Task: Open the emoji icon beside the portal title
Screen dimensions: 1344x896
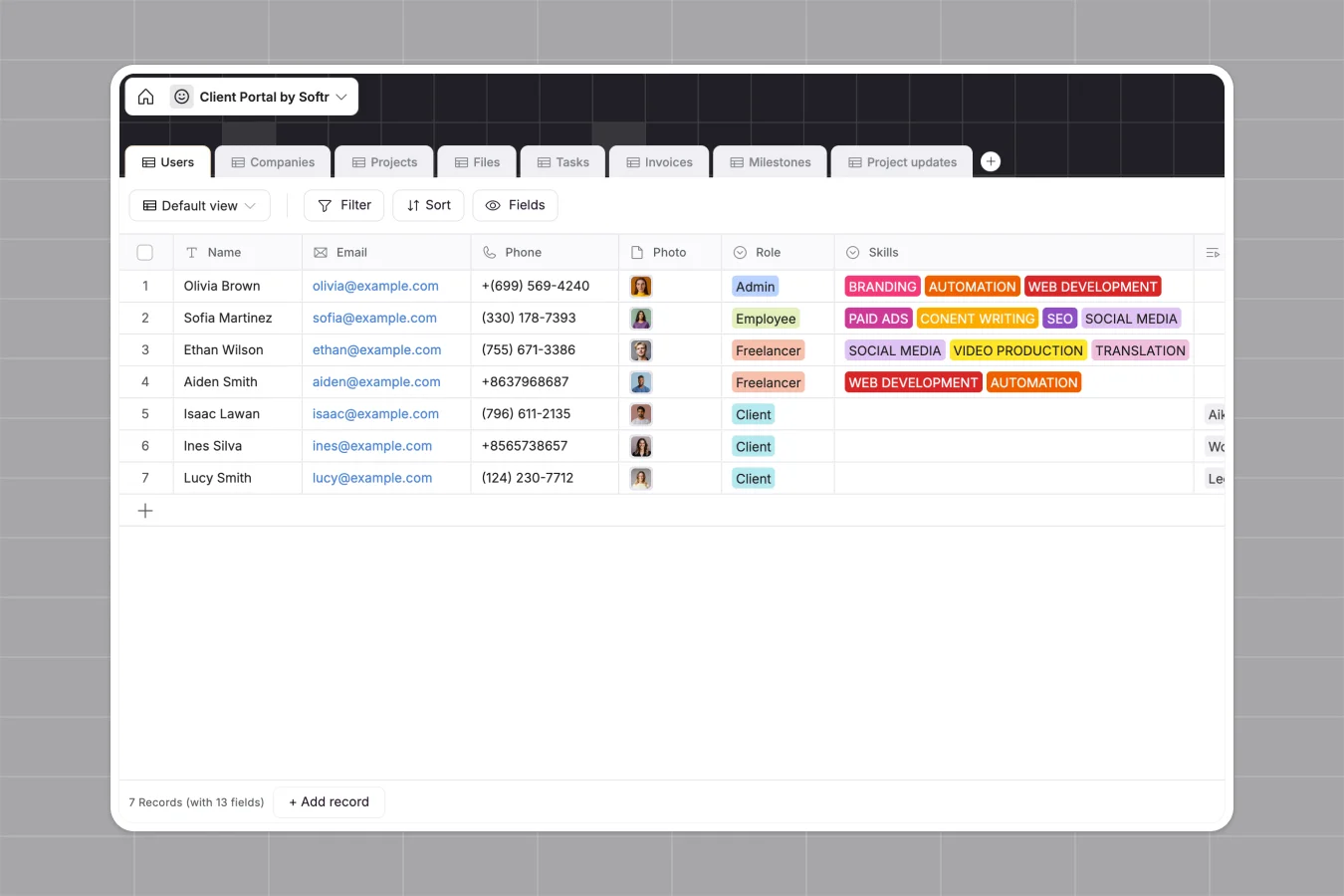Action: [x=181, y=97]
